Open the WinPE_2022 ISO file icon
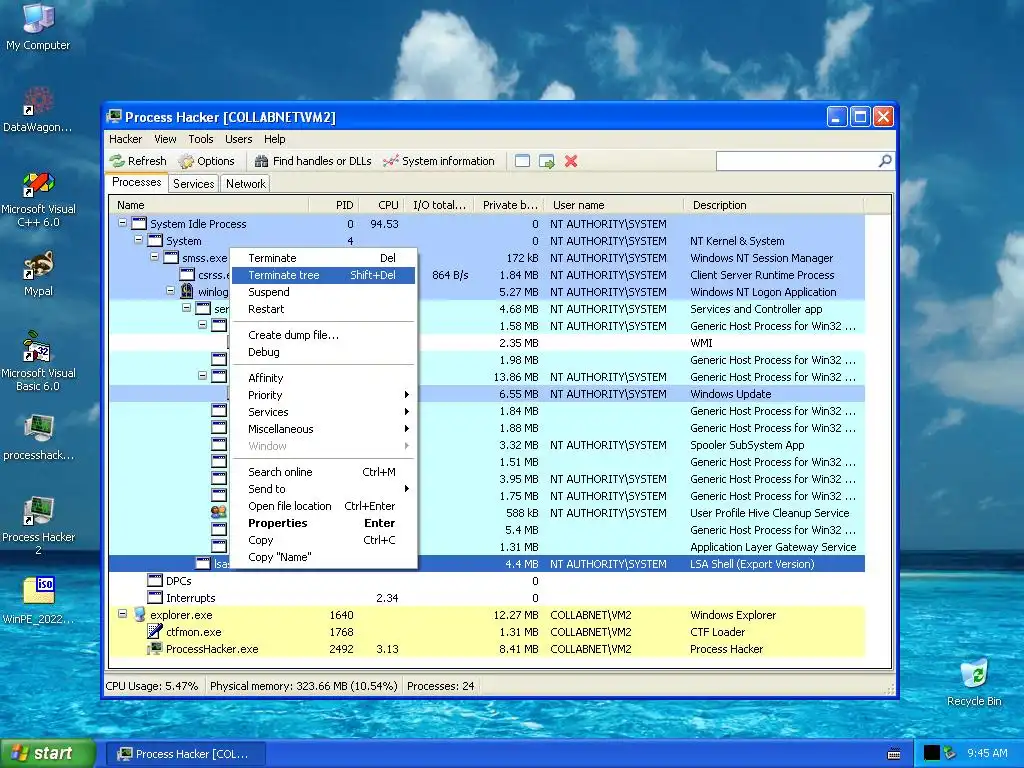The image size is (1024, 768). (38, 601)
